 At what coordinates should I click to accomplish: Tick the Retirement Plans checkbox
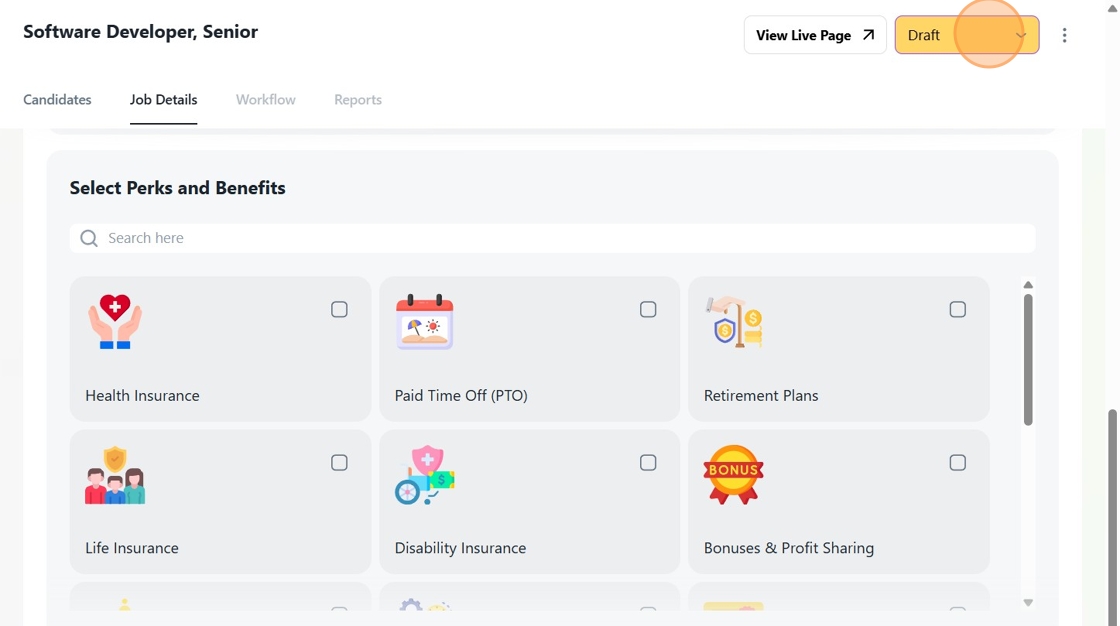pos(957,310)
